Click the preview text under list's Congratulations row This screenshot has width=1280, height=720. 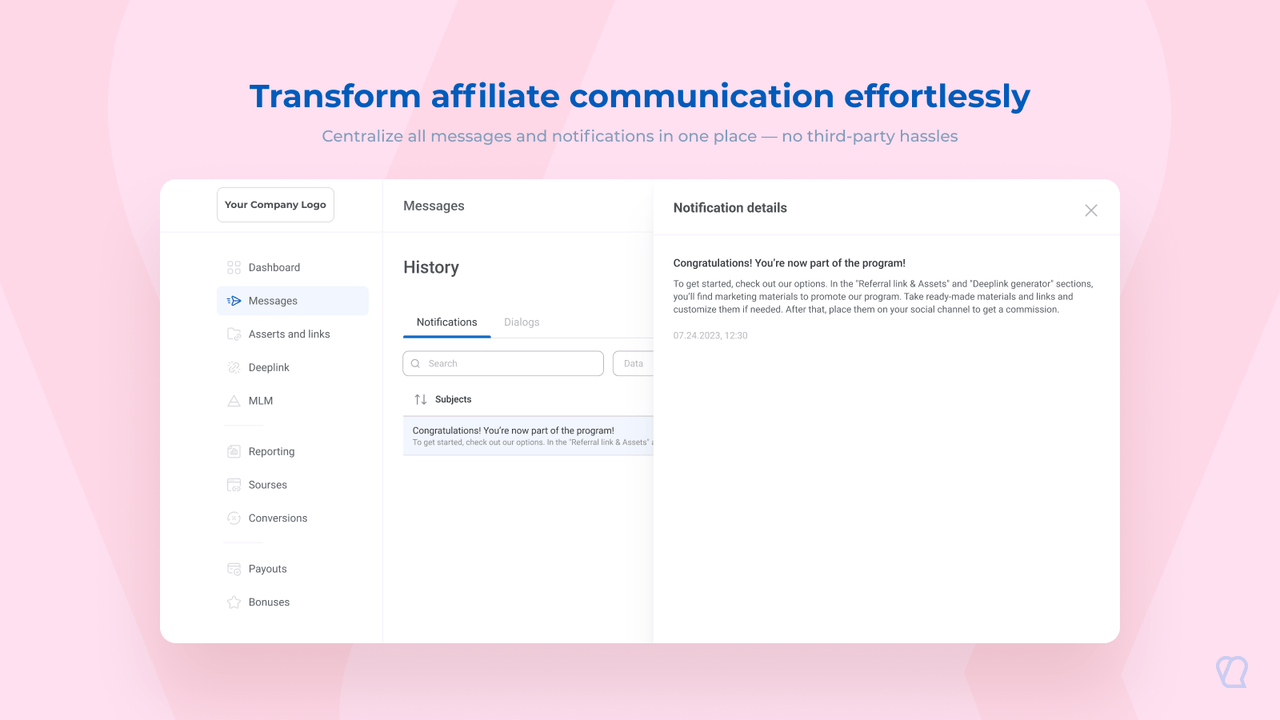533,442
